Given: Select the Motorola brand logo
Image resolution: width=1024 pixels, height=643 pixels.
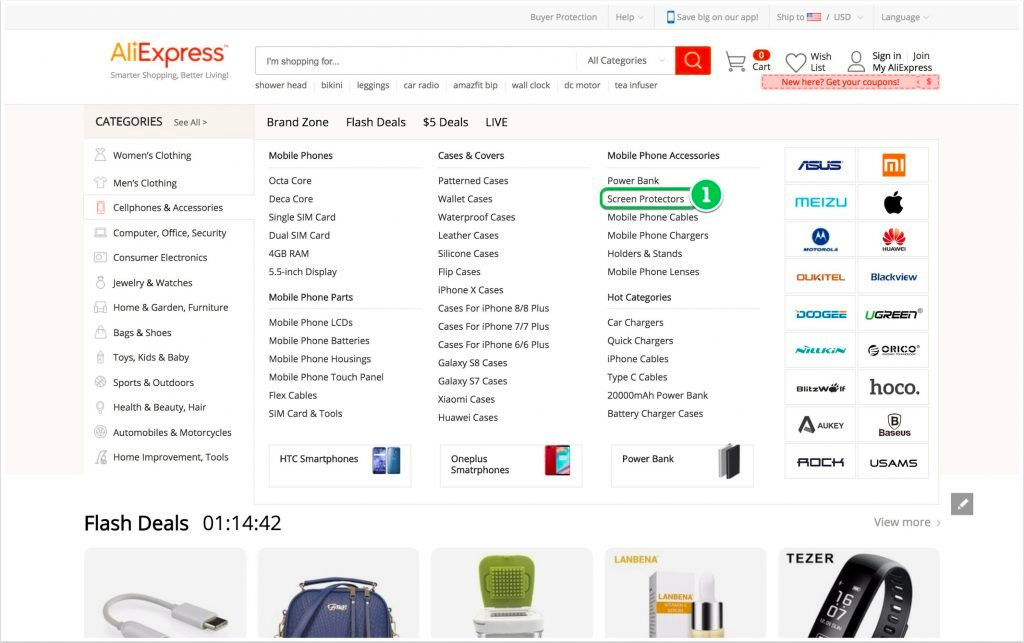Looking at the screenshot, I should click(820, 240).
